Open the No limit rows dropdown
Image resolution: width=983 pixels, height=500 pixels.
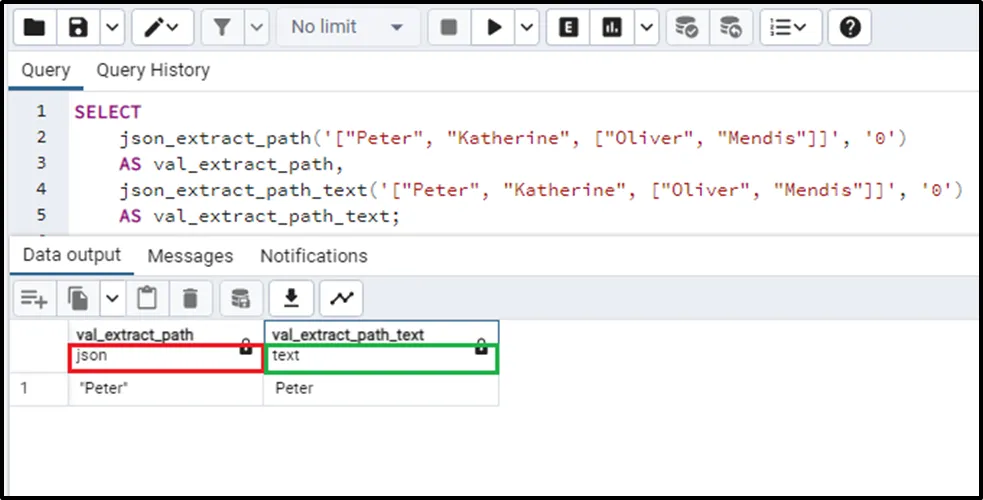point(347,28)
